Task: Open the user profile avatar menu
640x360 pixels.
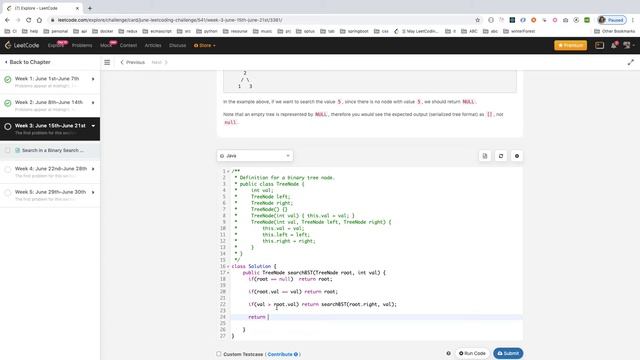Action: click(x=628, y=45)
